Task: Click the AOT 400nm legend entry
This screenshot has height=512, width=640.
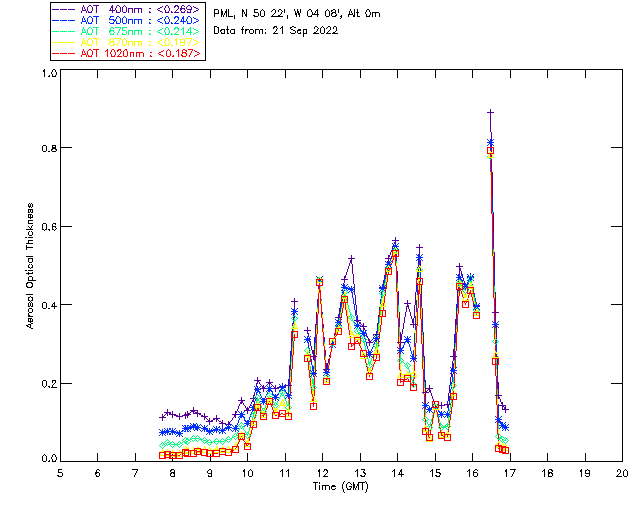Action: 126,9
